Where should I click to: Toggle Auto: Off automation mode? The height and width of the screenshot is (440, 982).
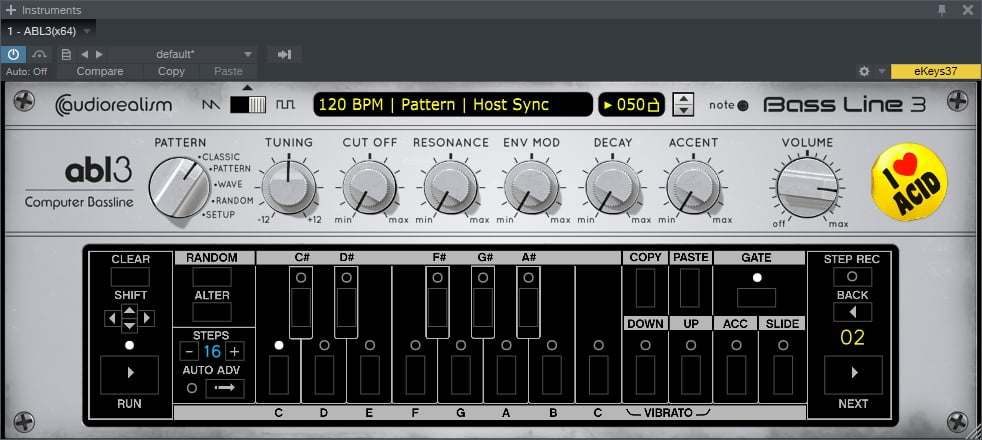click(26, 71)
